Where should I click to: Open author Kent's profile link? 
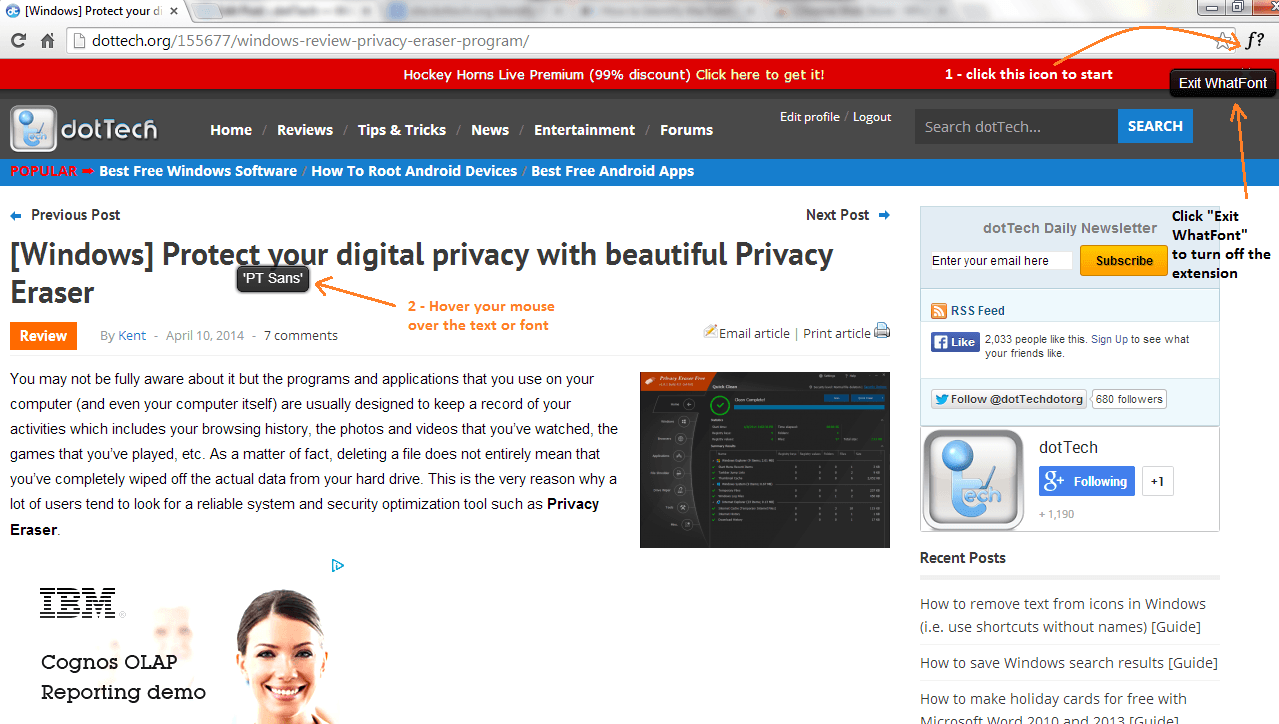click(132, 336)
